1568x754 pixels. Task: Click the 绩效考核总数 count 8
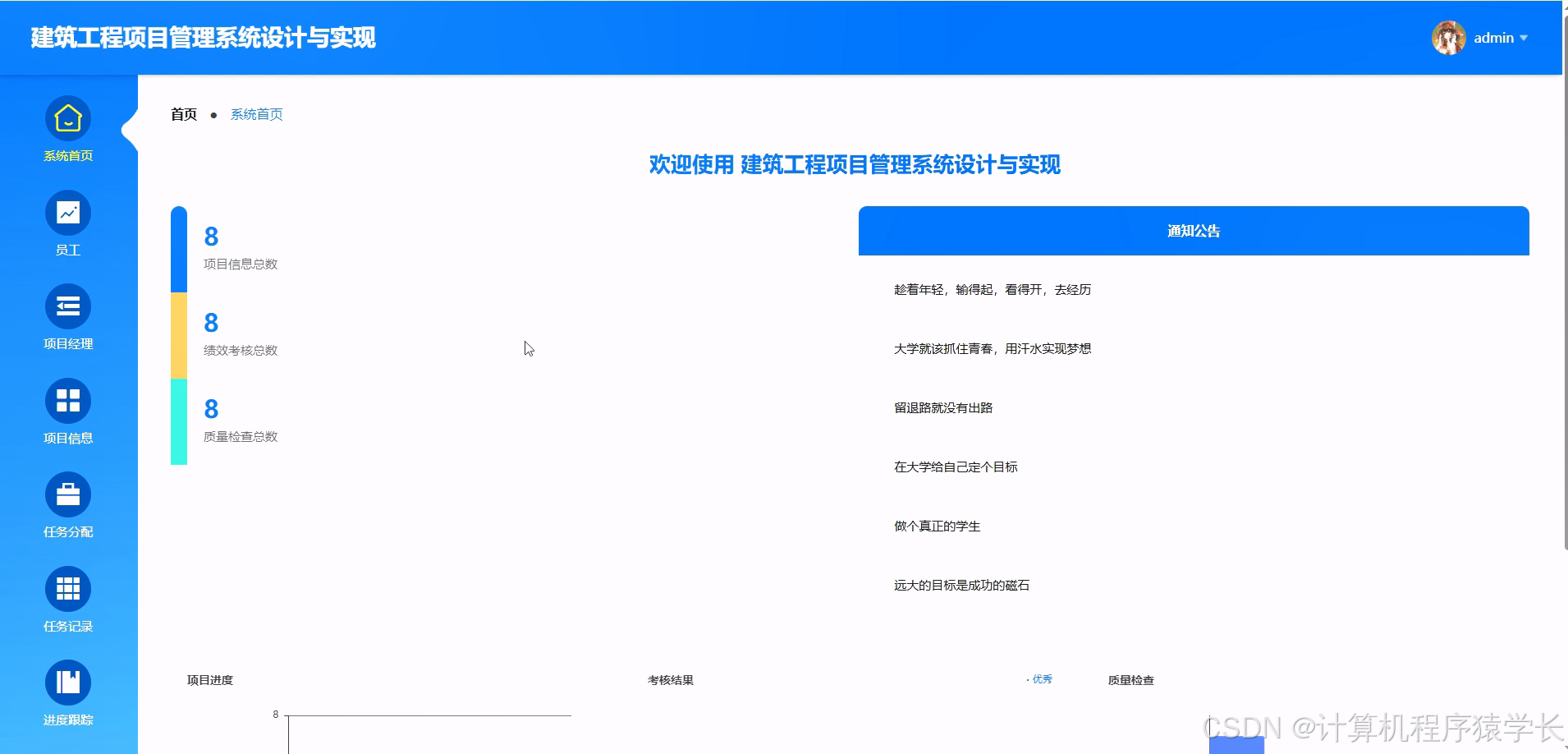point(211,324)
